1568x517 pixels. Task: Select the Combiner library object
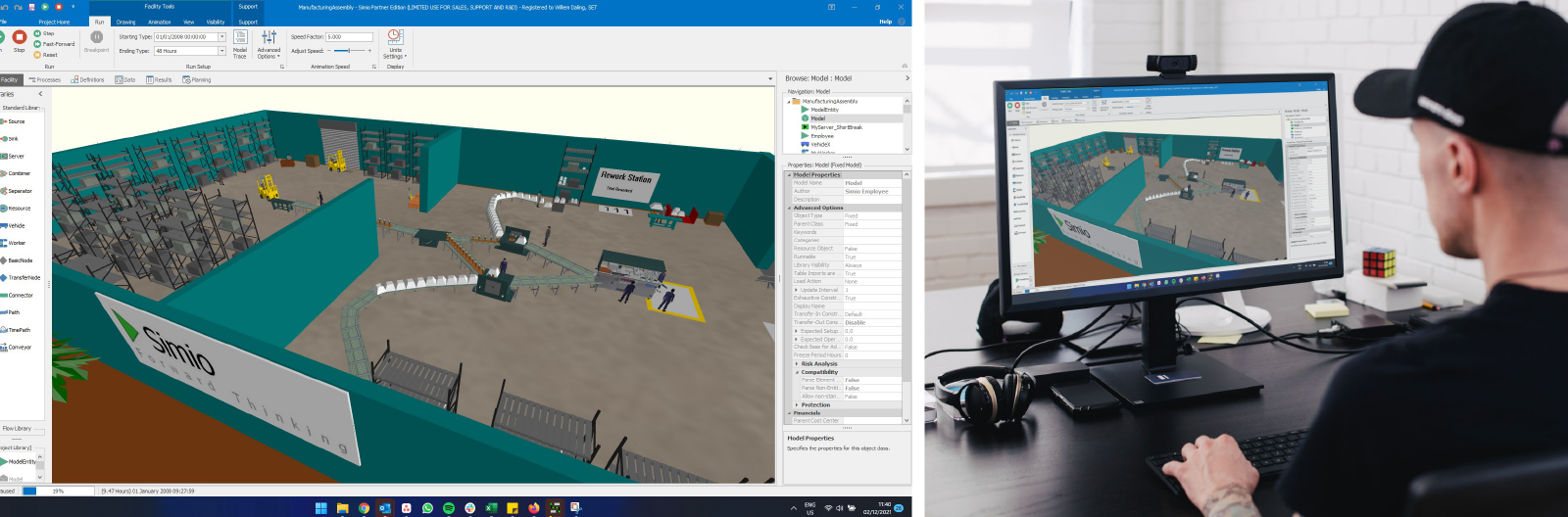pyautogui.click(x=17, y=173)
